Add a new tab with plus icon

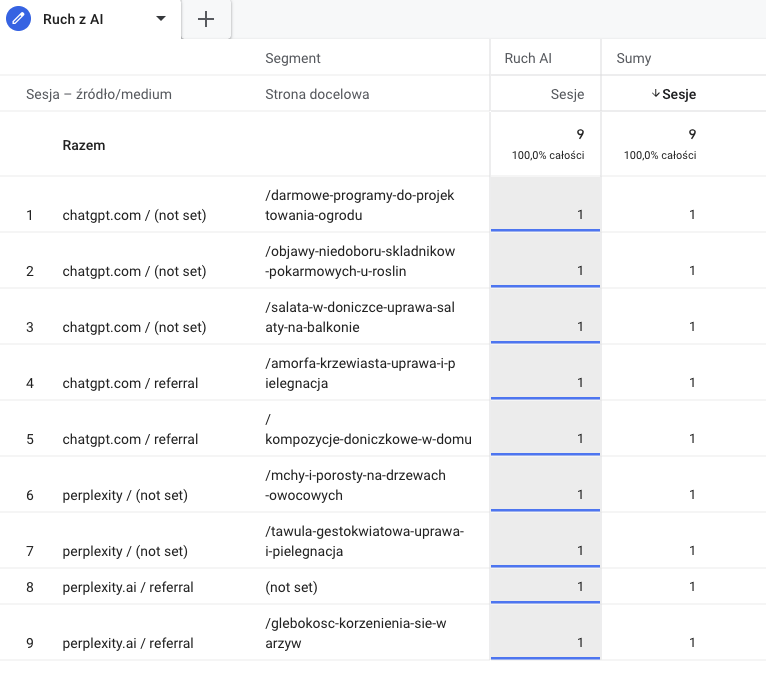206,19
